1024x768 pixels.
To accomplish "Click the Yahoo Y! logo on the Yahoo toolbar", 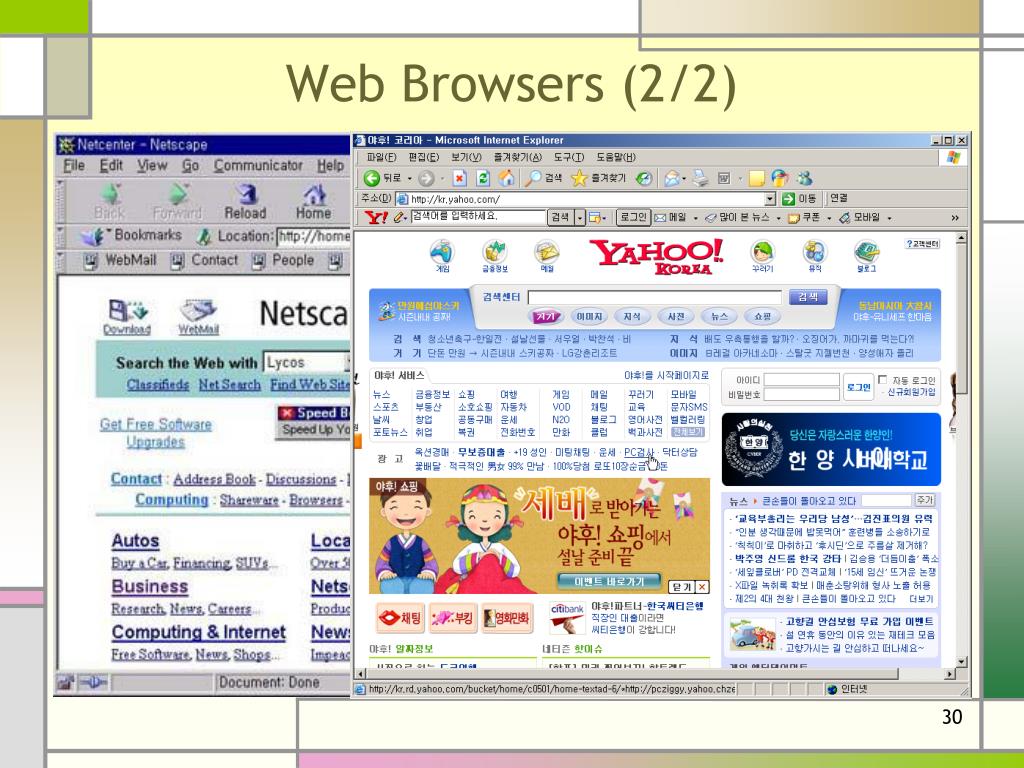I will [x=375, y=217].
